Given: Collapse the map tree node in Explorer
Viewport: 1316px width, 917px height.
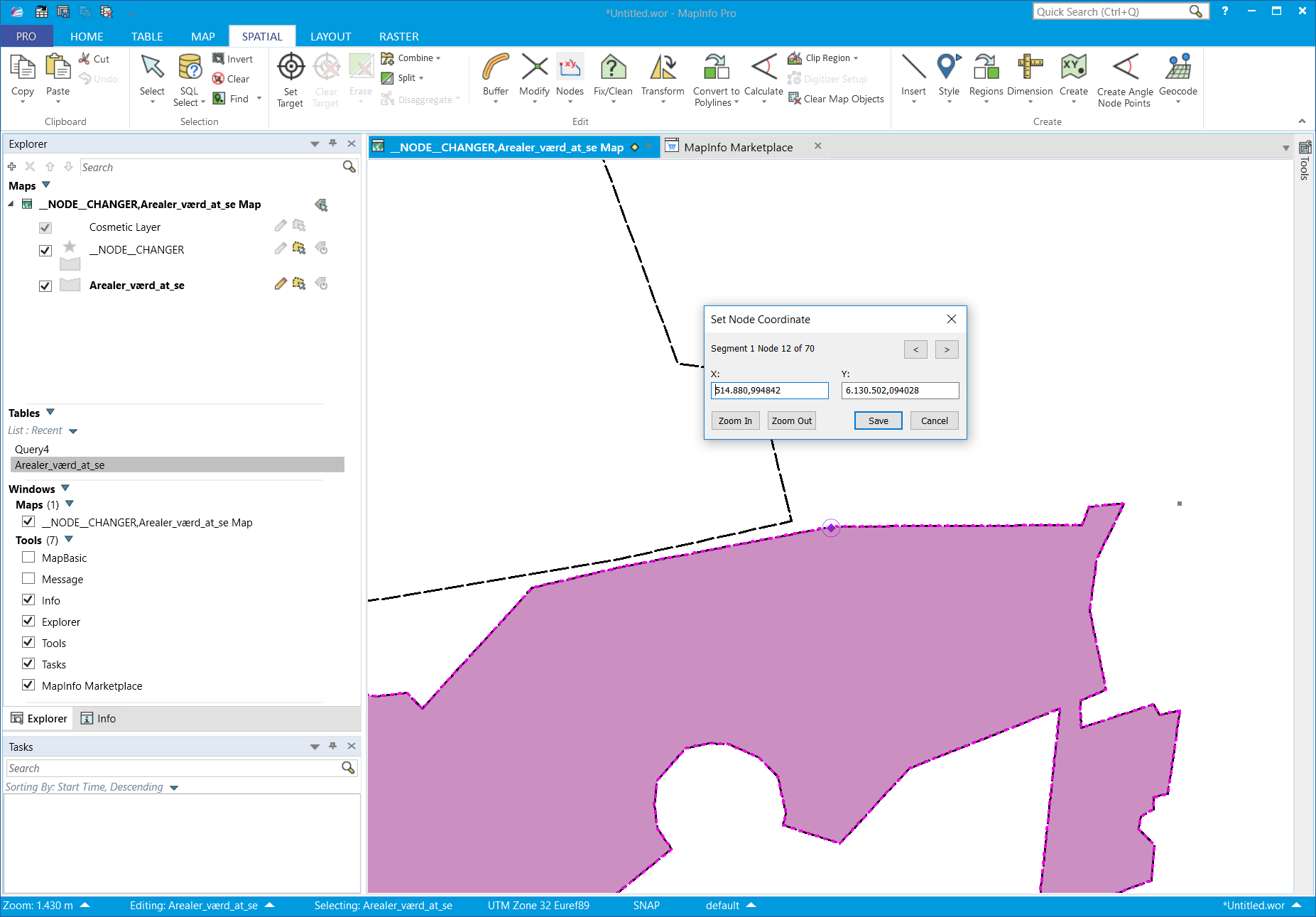Looking at the screenshot, I should [x=11, y=205].
